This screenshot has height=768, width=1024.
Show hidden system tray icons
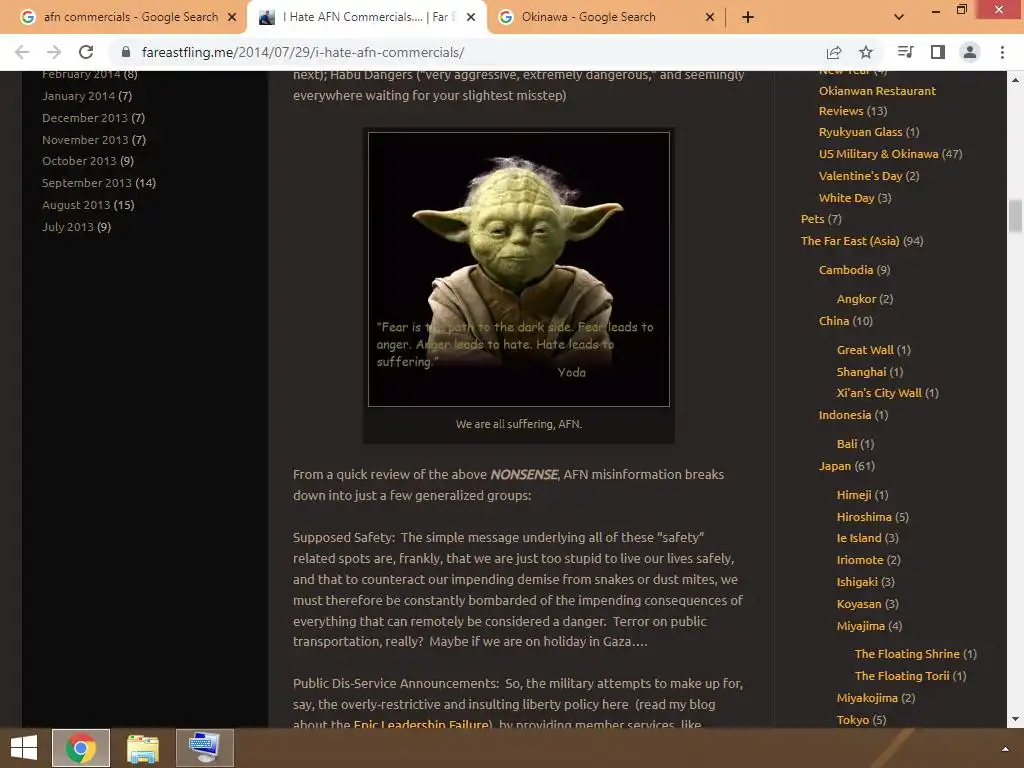coord(1005,749)
